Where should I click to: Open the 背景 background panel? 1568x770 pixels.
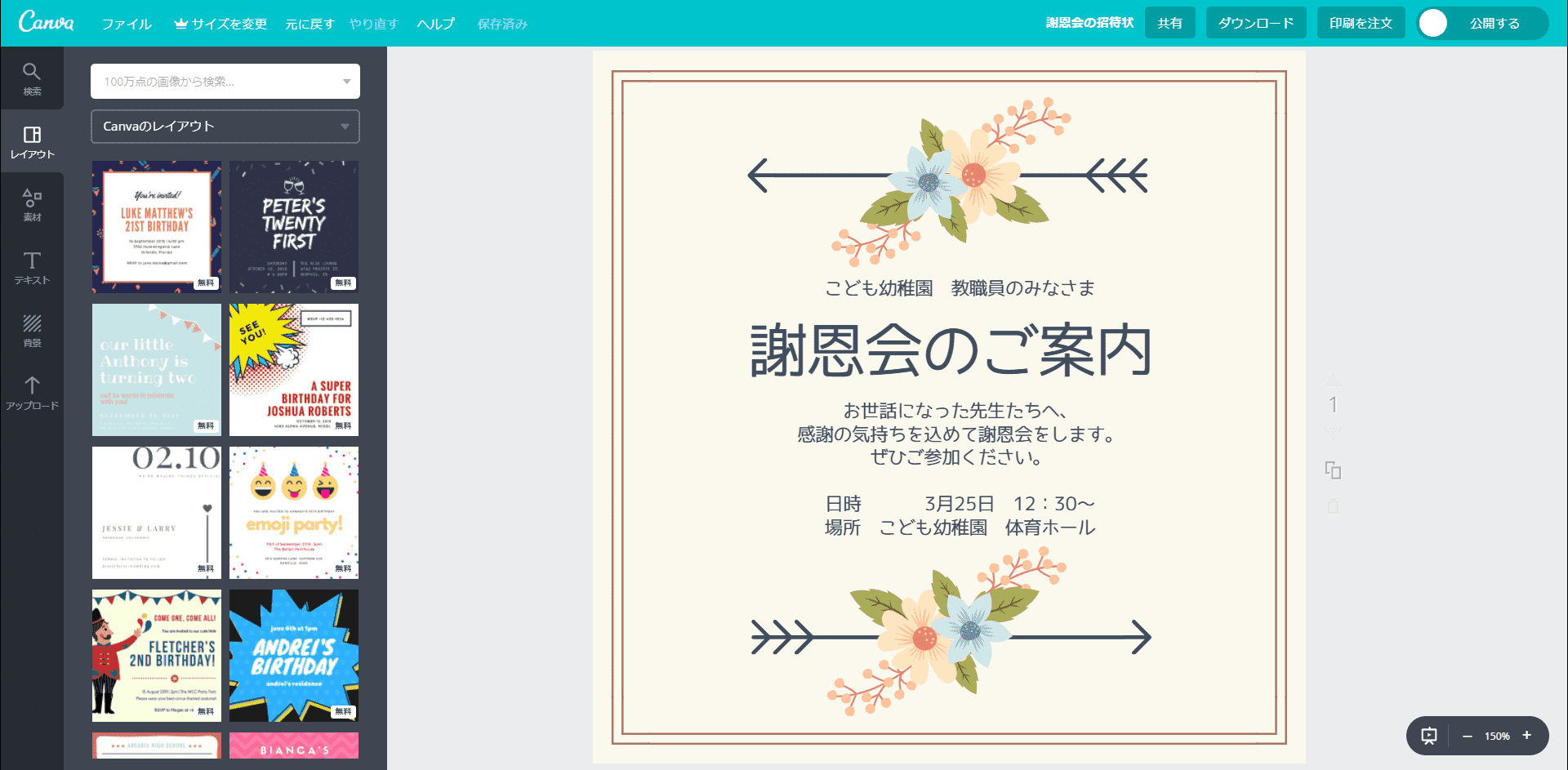(x=32, y=330)
